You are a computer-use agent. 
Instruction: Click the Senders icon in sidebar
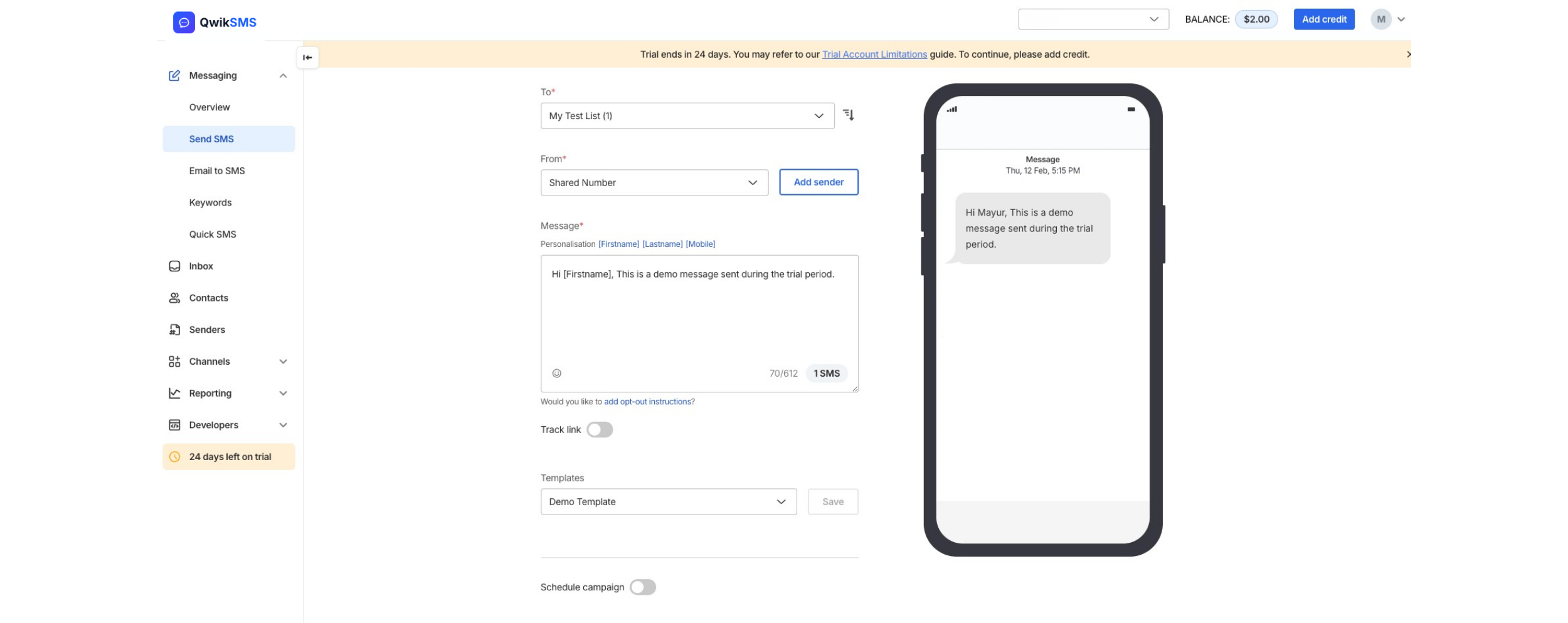[x=174, y=330]
